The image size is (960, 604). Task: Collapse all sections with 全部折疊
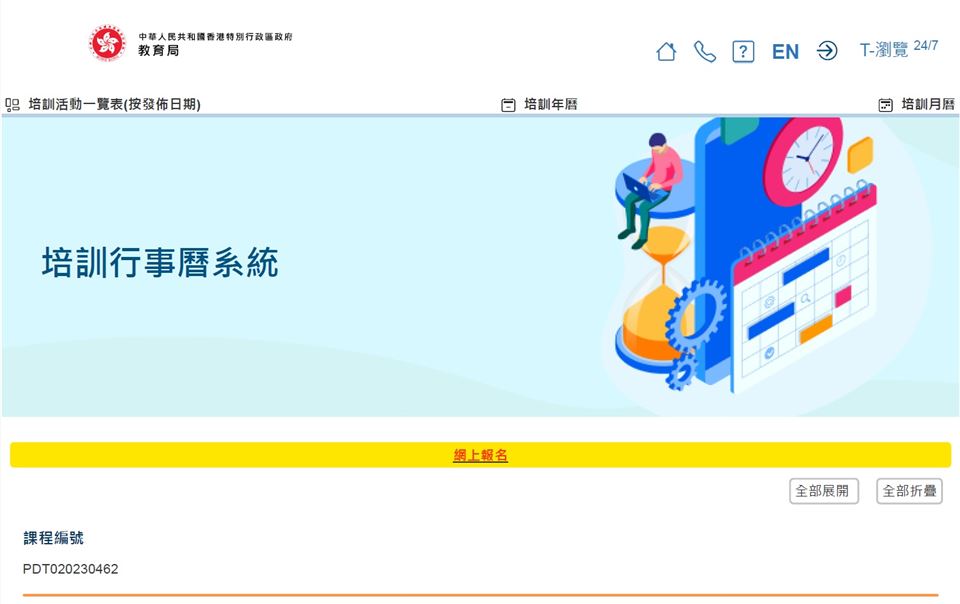pos(909,491)
